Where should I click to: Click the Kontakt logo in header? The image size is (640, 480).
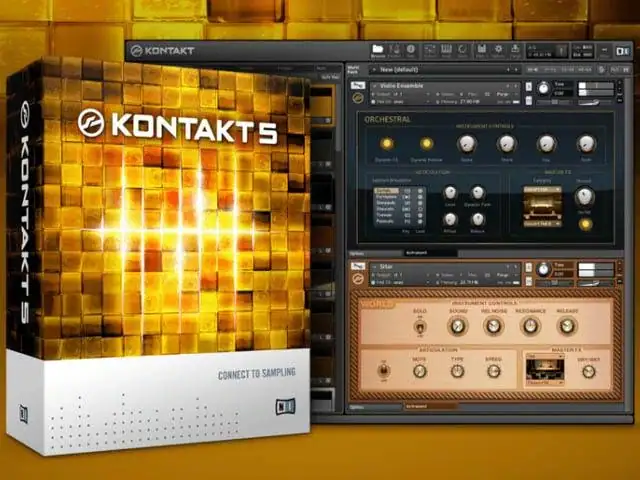tap(162, 51)
